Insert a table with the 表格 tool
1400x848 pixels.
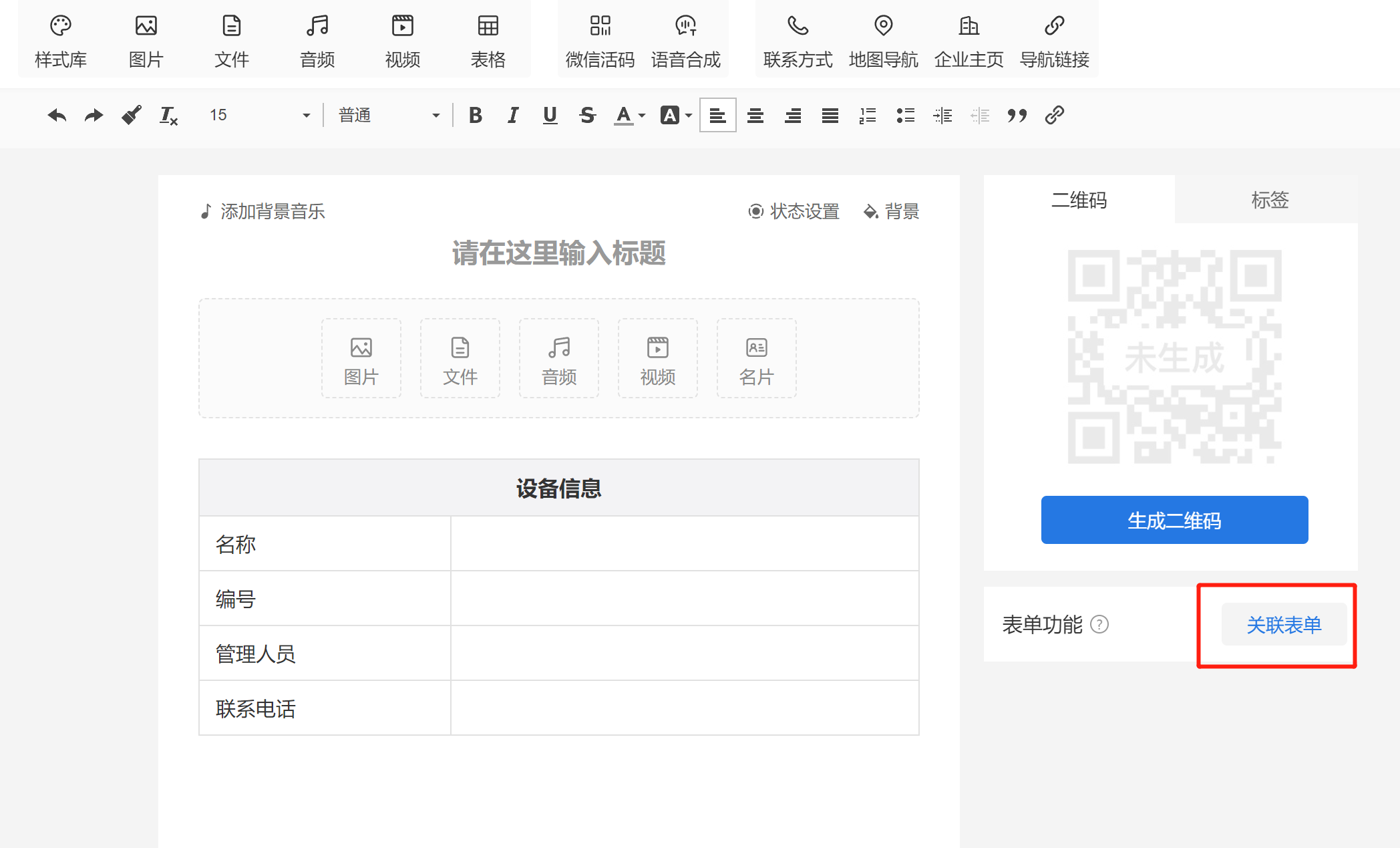[488, 41]
